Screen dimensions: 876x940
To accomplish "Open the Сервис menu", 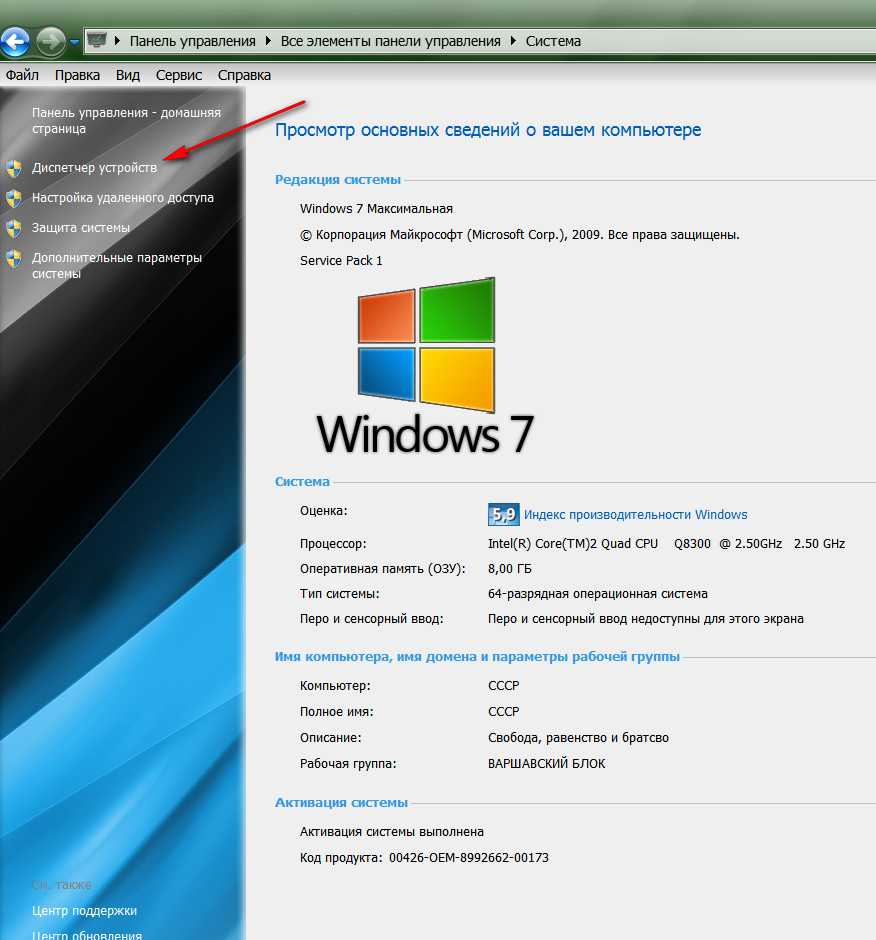I will (x=178, y=75).
